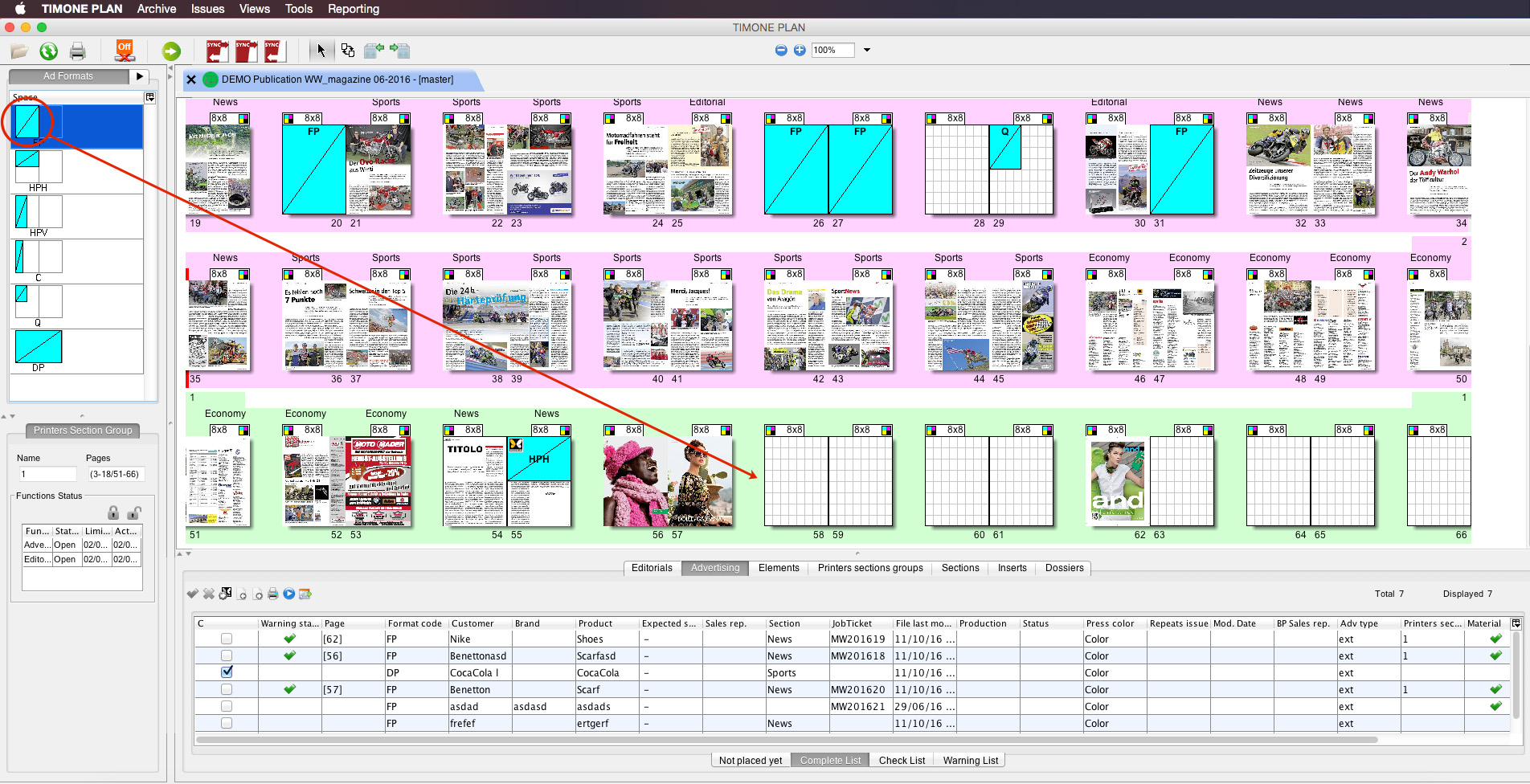This screenshot has height=784, width=1530.
Task: Open the Apple menu
Action: point(20,9)
